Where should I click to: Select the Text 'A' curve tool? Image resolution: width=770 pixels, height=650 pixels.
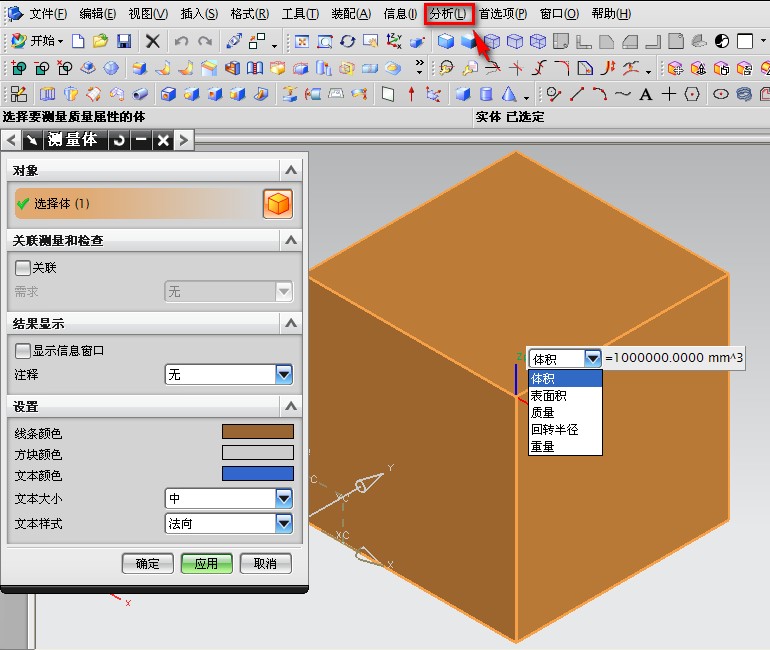(x=646, y=94)
